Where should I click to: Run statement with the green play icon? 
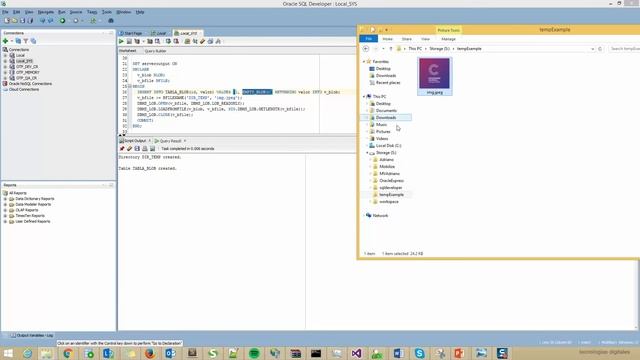(x=121, y=41)
